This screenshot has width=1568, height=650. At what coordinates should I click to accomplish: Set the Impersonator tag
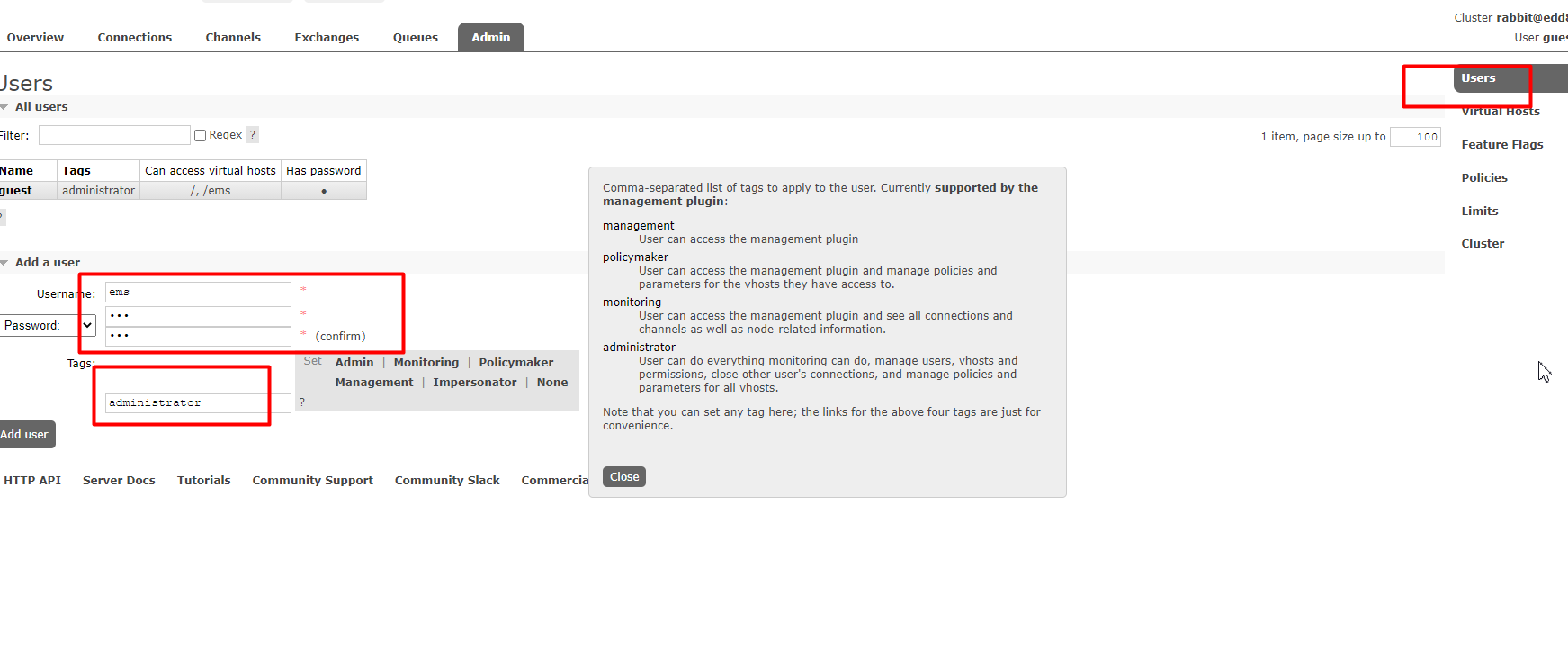click(x=475, y=383)
